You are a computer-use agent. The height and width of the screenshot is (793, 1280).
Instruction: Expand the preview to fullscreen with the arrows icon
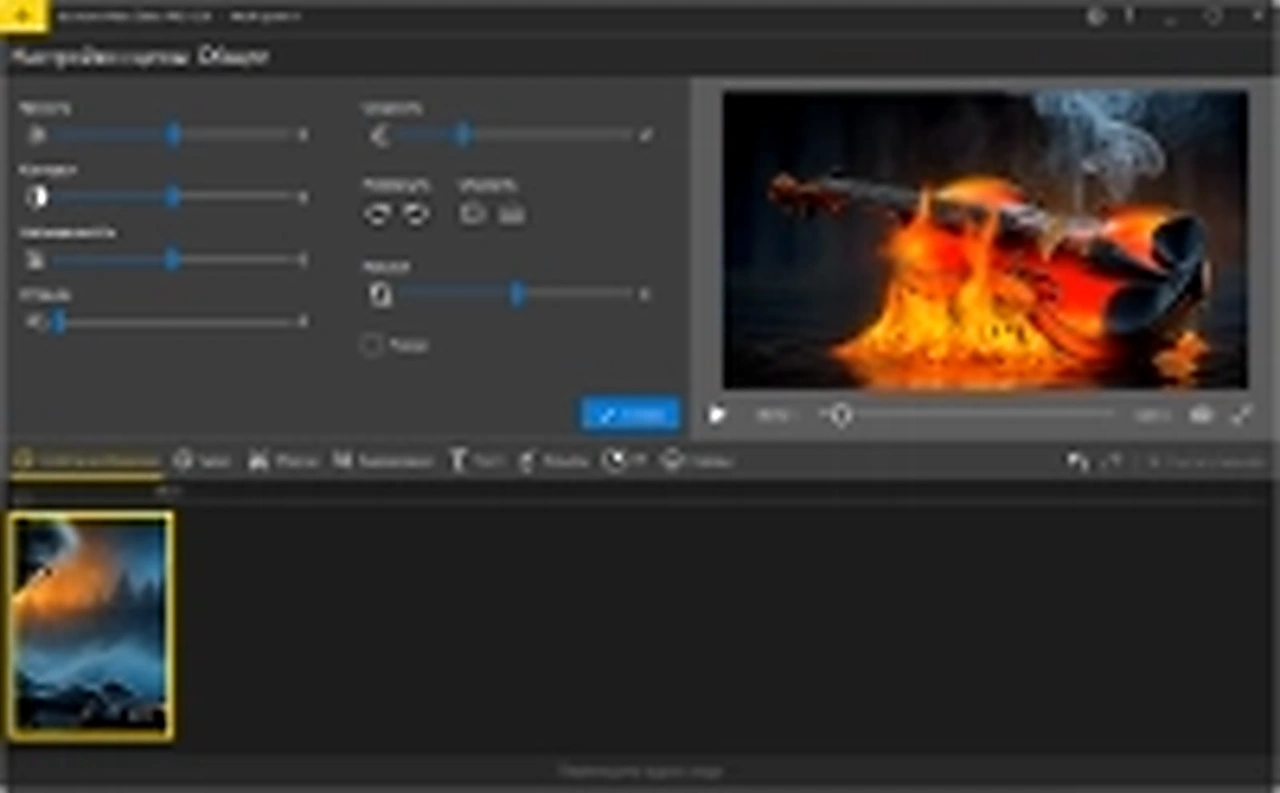[1241, 415]
